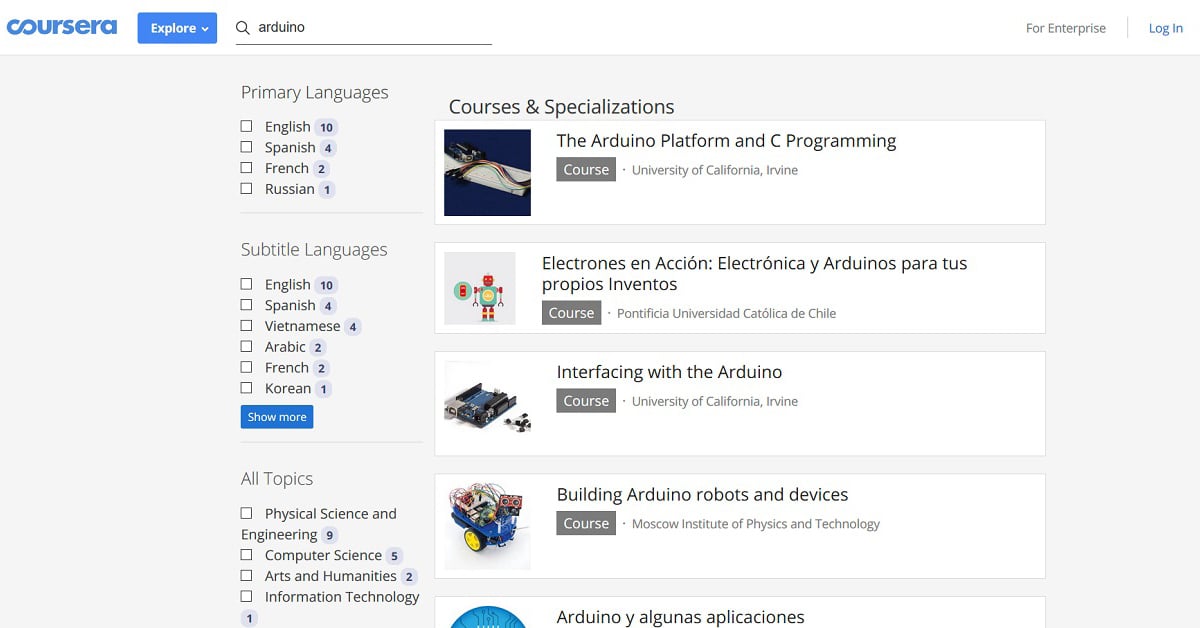Check the Arts and Humanities topic
1200x628 pixels.
click(x=246, y=576)
